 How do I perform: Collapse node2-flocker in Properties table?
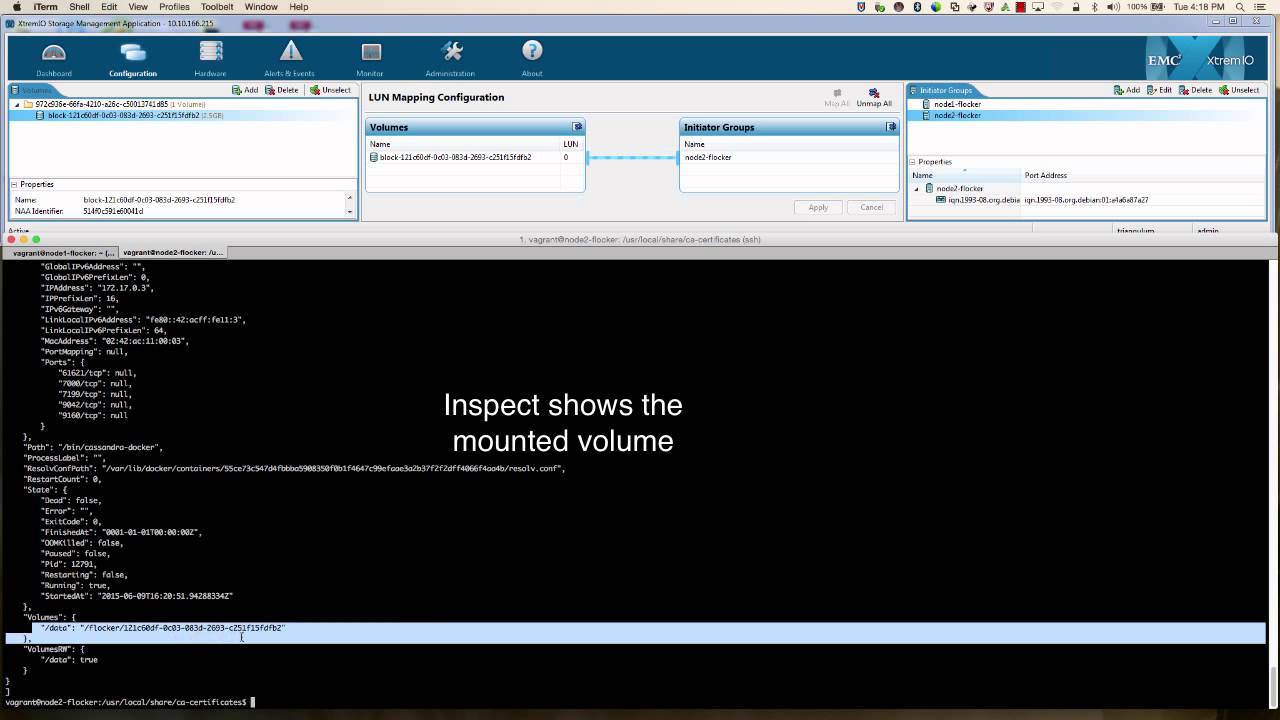point(917,188)
